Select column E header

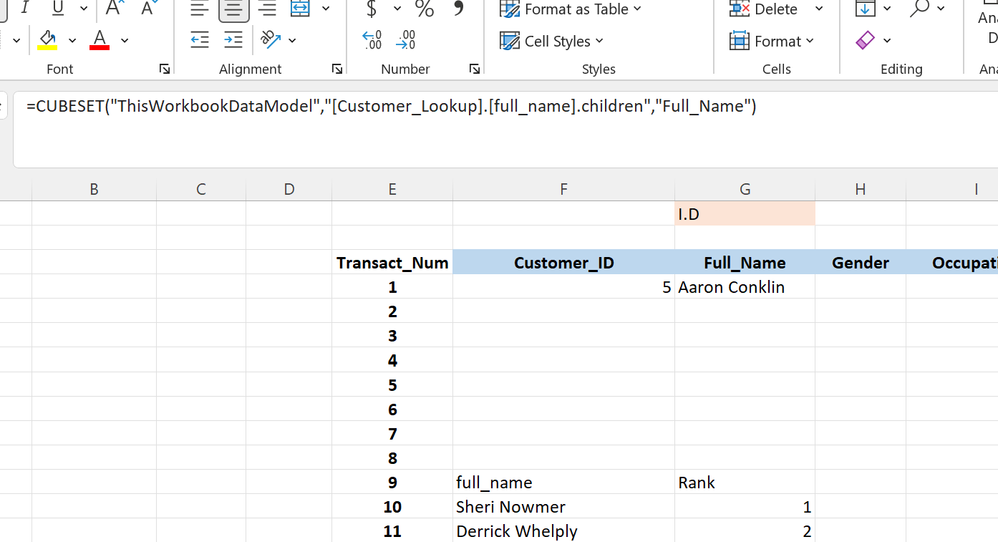pyautogui.click(x=392, y=189)
